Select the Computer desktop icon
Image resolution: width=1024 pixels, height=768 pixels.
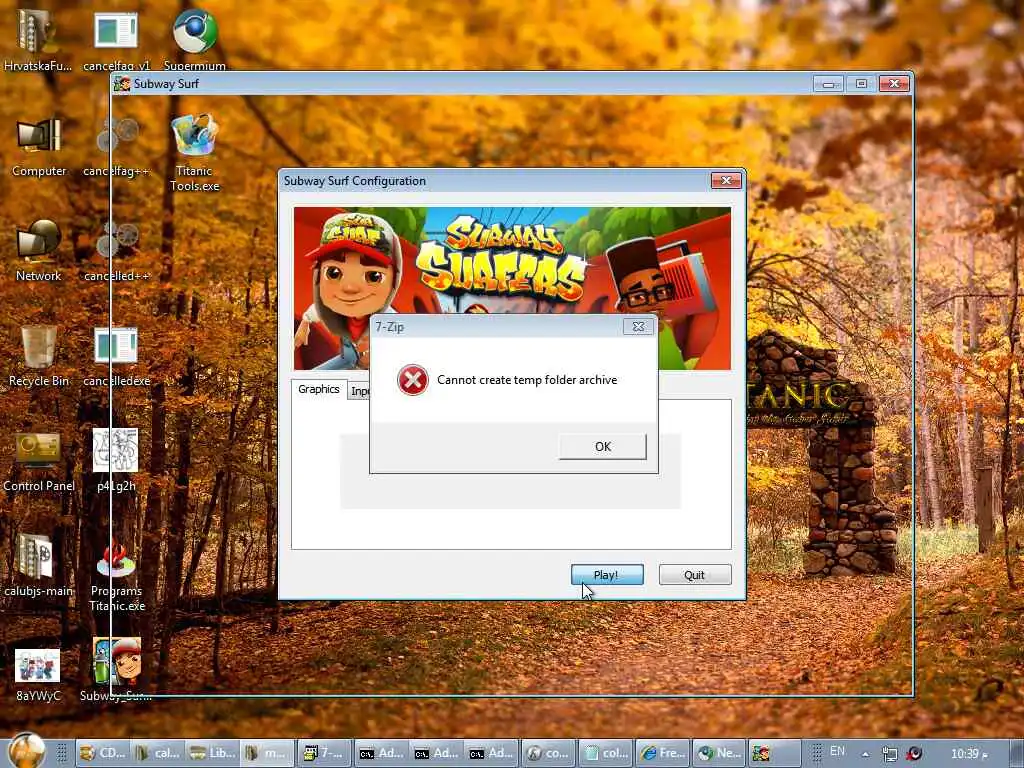pos(39,147)
